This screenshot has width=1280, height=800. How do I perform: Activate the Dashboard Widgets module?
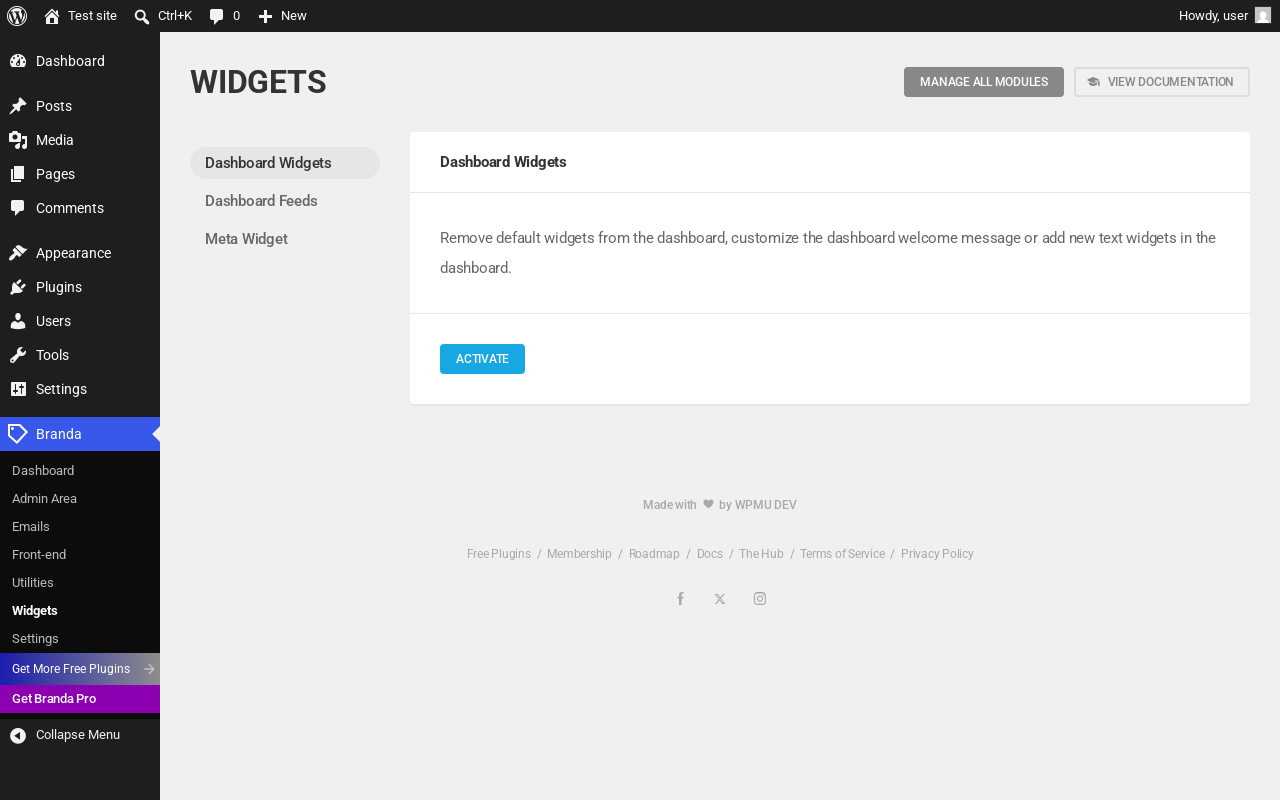482,359
